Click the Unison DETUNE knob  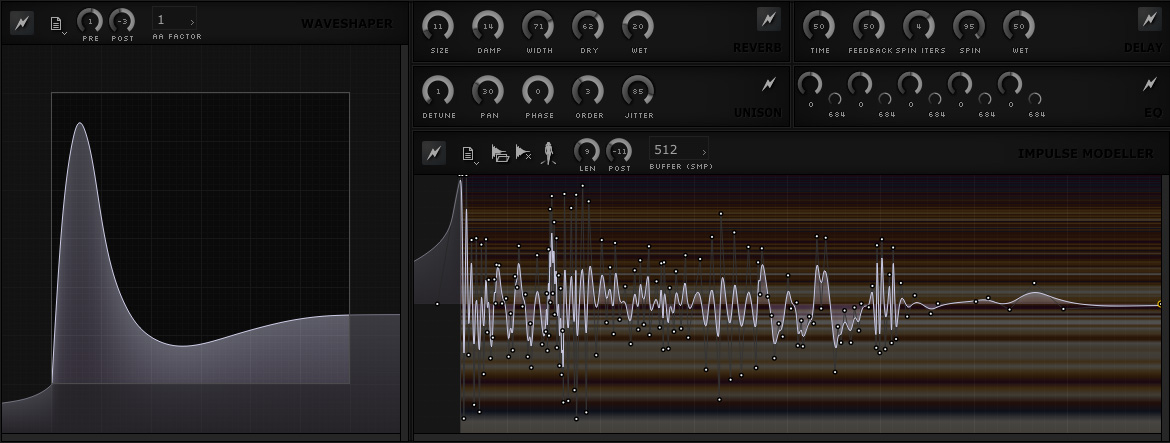point(438,91)
